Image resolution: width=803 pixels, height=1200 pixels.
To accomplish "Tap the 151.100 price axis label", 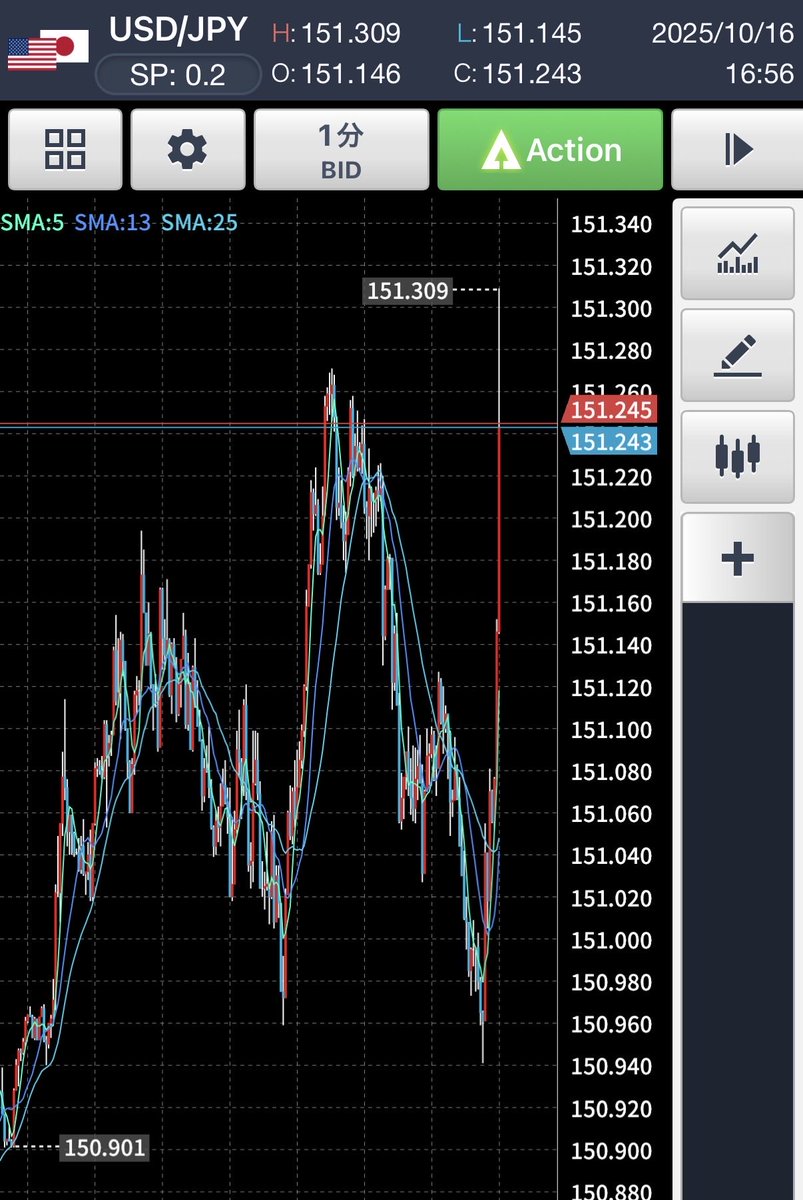I will coord(611,730).
